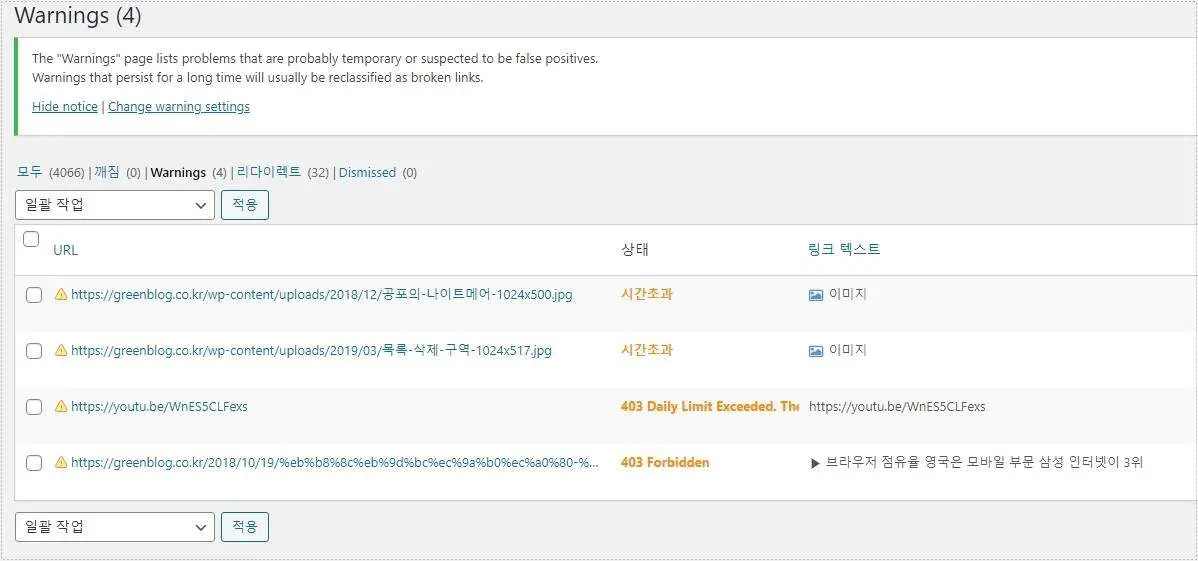The height and width of the screenshot is (561, 1198).
Task: Switch to the 모두 filter tab
Action: (31, 173)
